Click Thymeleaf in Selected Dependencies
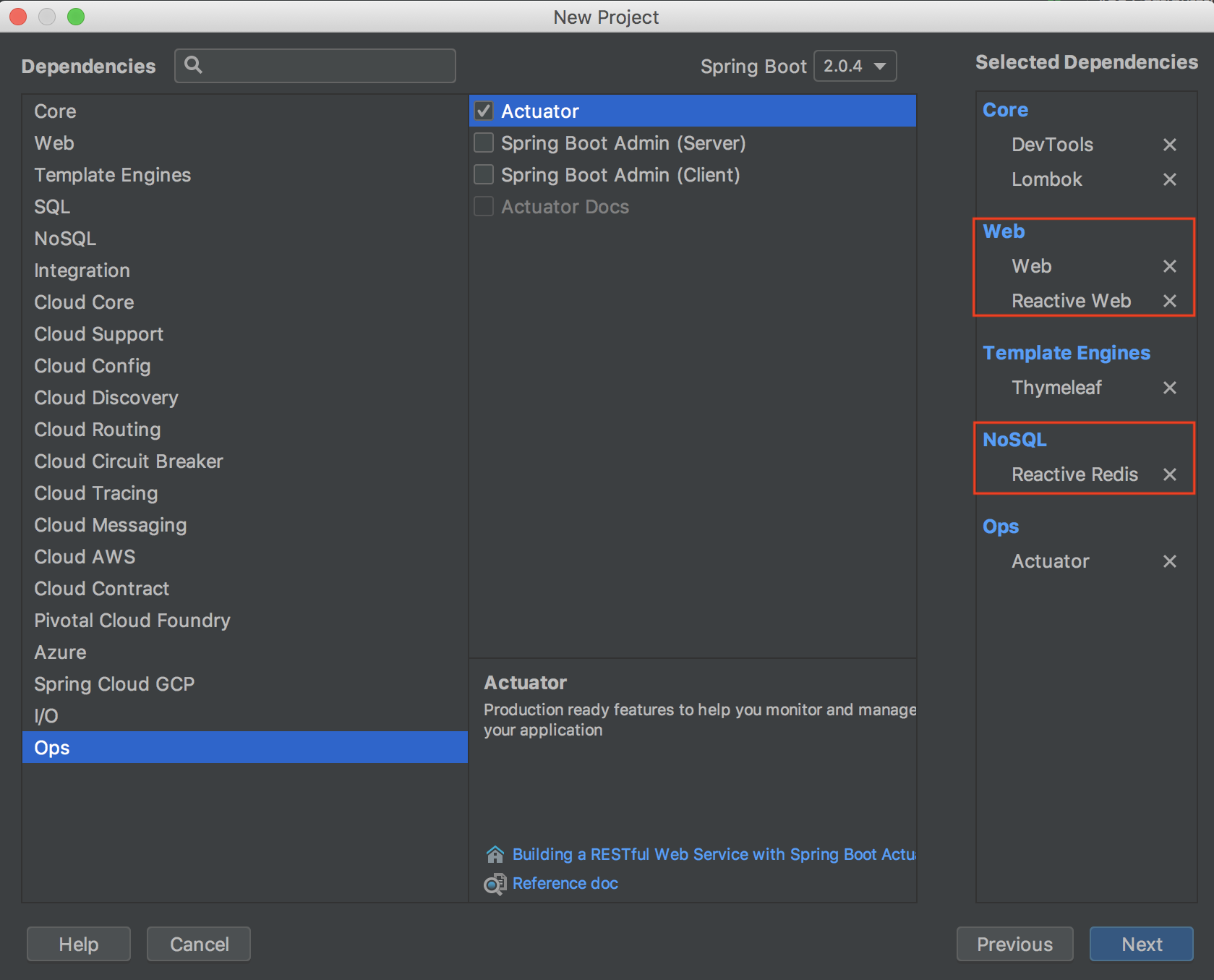This screenshot has width=1214, height=980. [x=1056, y=388]
